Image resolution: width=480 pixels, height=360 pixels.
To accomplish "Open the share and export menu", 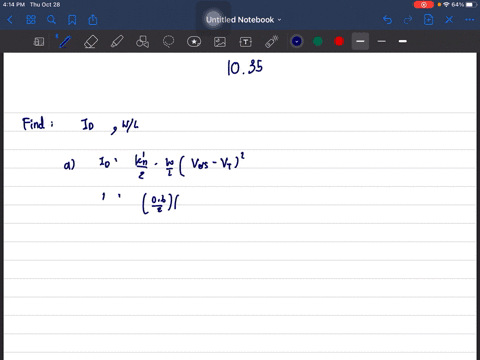I will tap(93, 20).
